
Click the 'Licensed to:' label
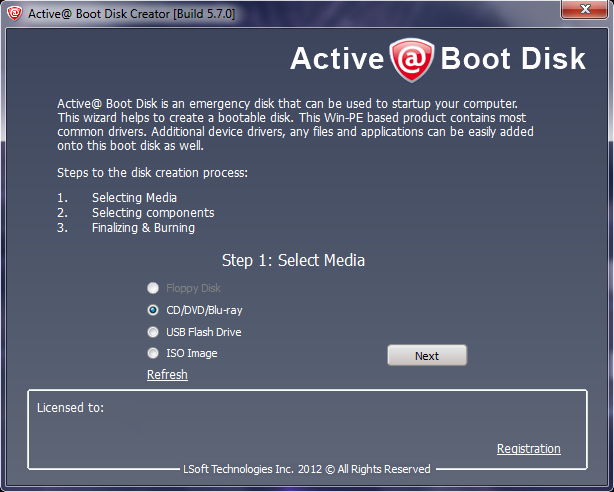pyautogui.click(x=70, y=408)
